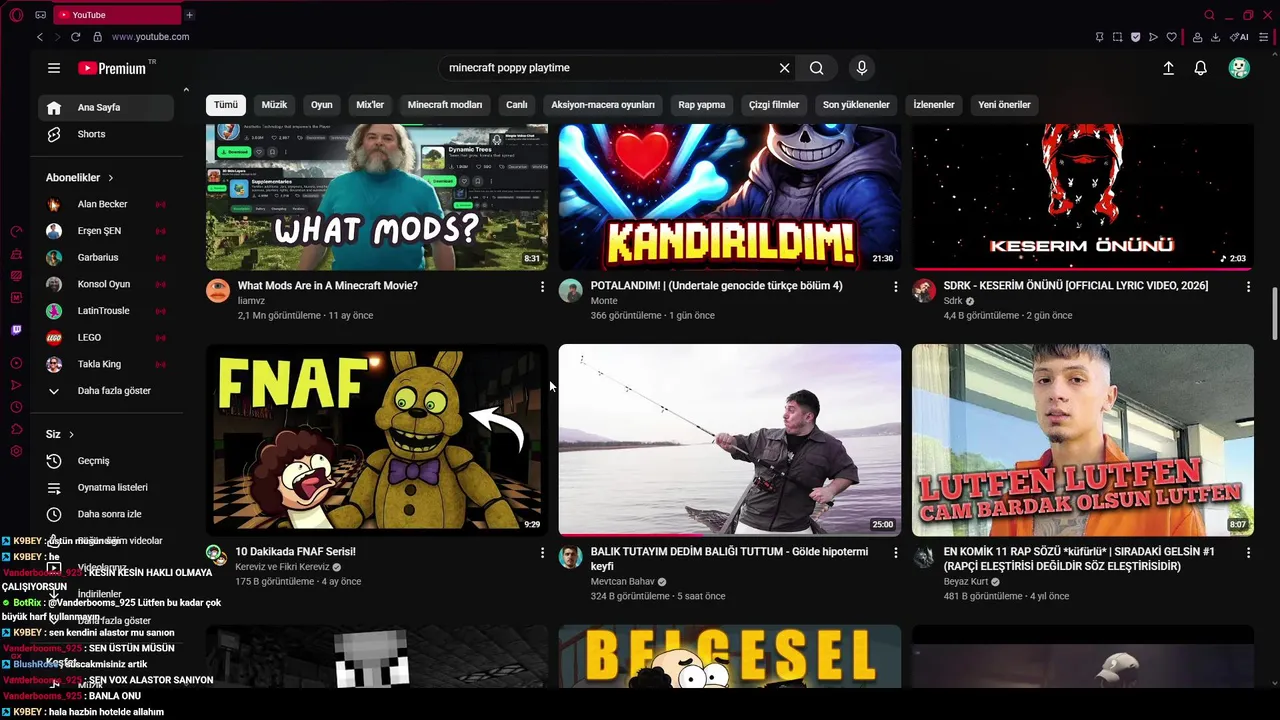Select the Çizgi filmler chip
Screen dimensions: 1280x720
(774, 105)
